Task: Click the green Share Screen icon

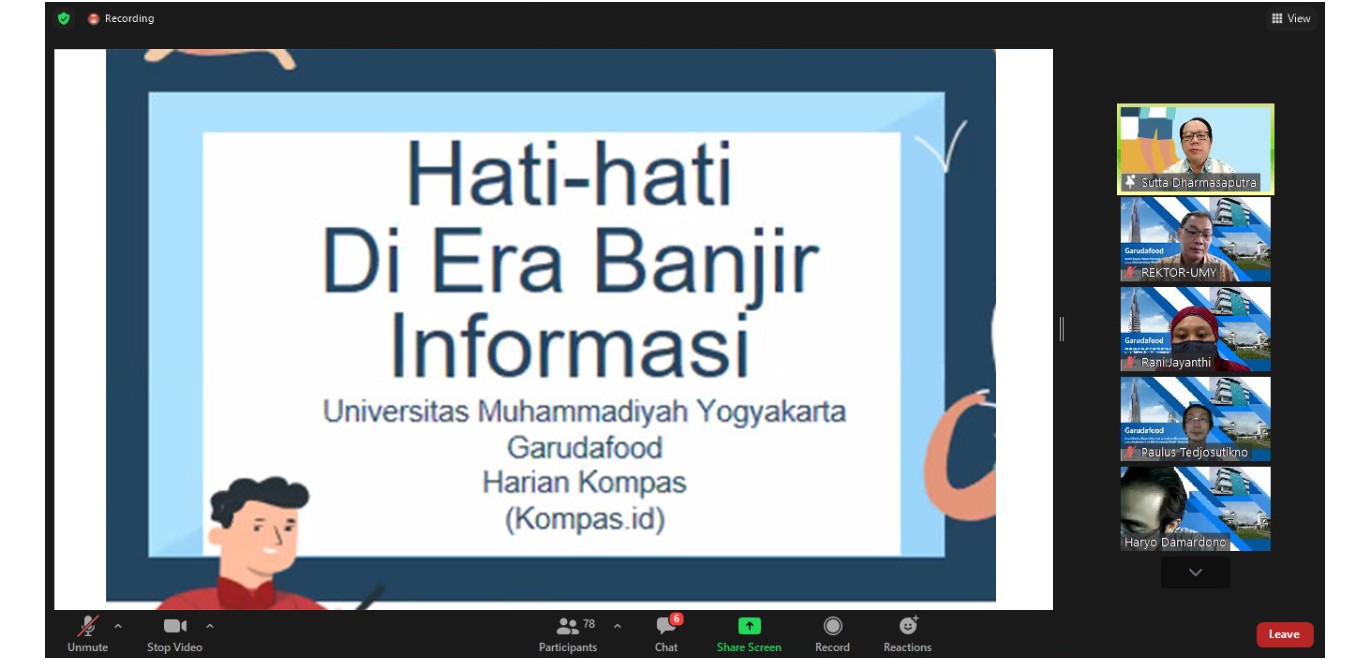Action: [749, 626]
